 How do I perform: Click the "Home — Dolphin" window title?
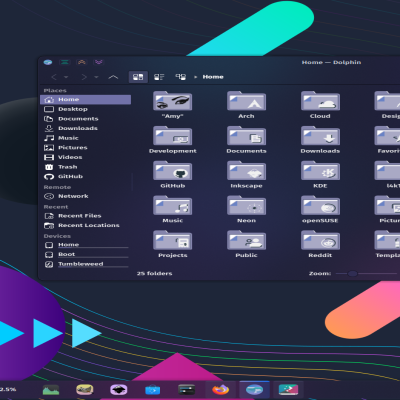(331, 62)
